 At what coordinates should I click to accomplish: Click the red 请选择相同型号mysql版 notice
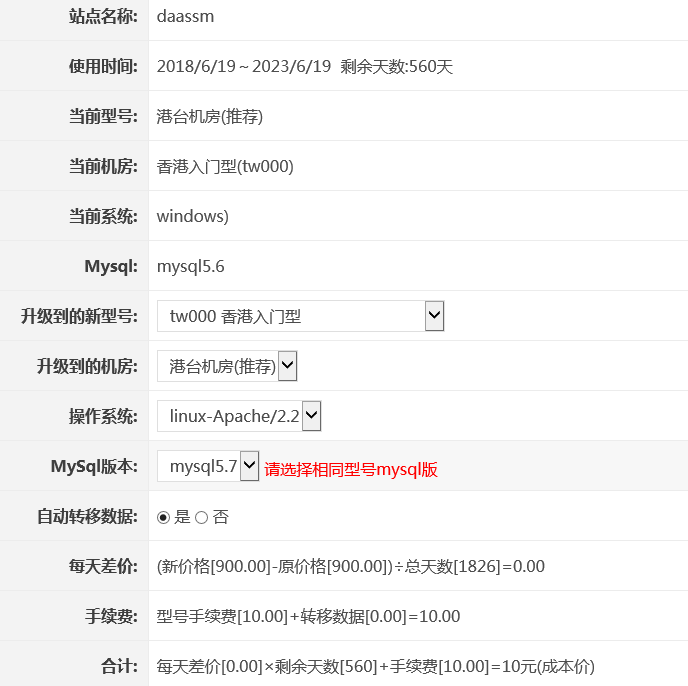[x=351, y=469]
